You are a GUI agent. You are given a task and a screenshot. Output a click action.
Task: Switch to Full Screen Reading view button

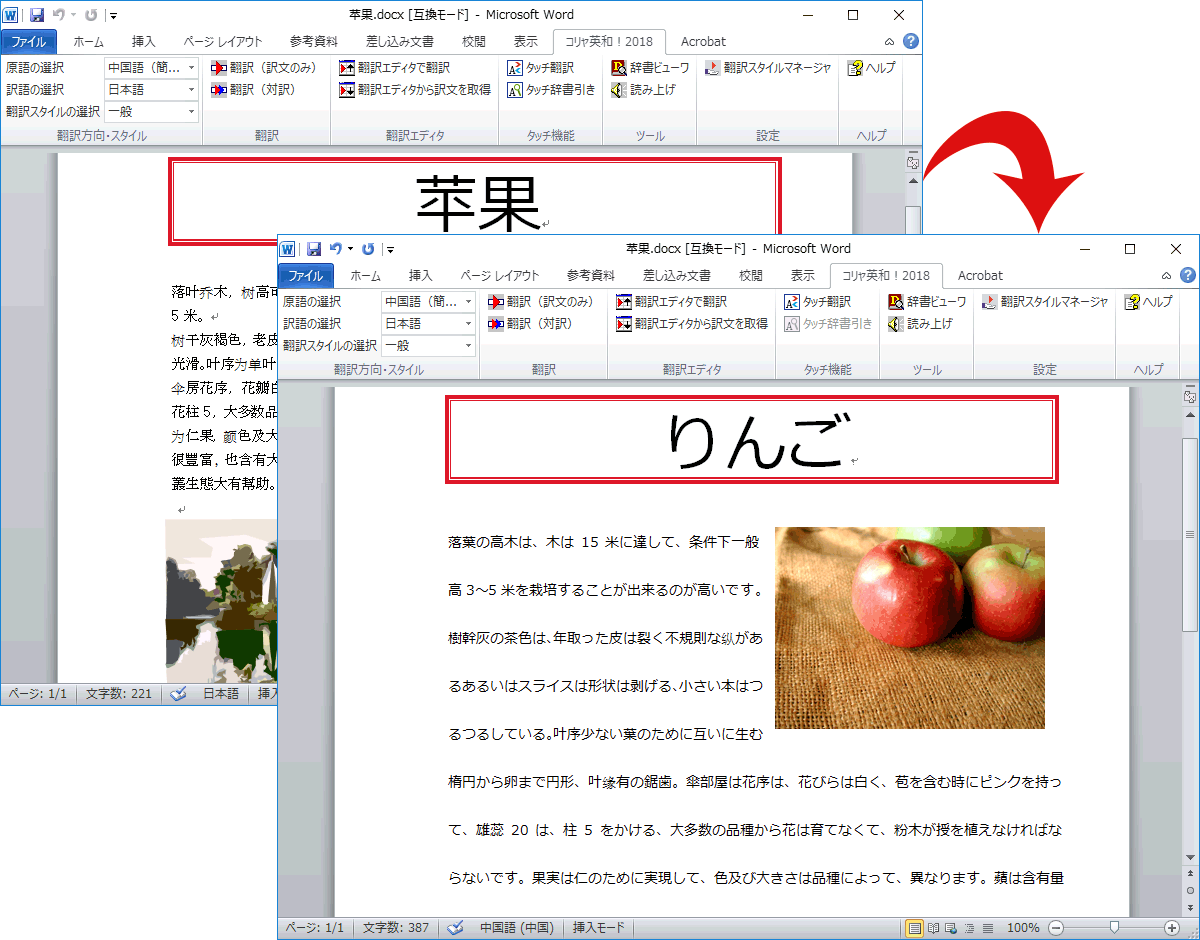click(933, 928)
